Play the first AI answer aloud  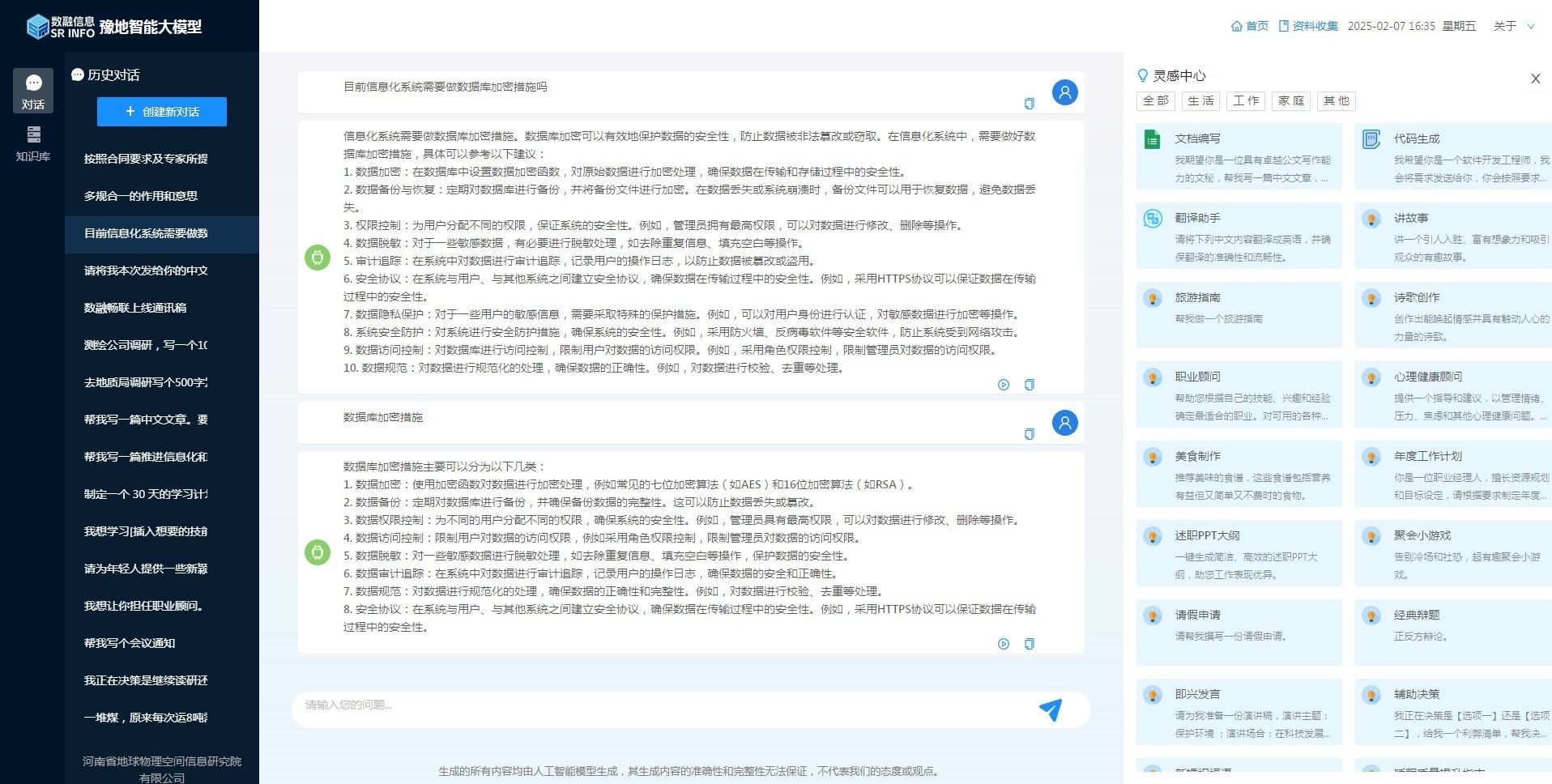(1003, 385)
